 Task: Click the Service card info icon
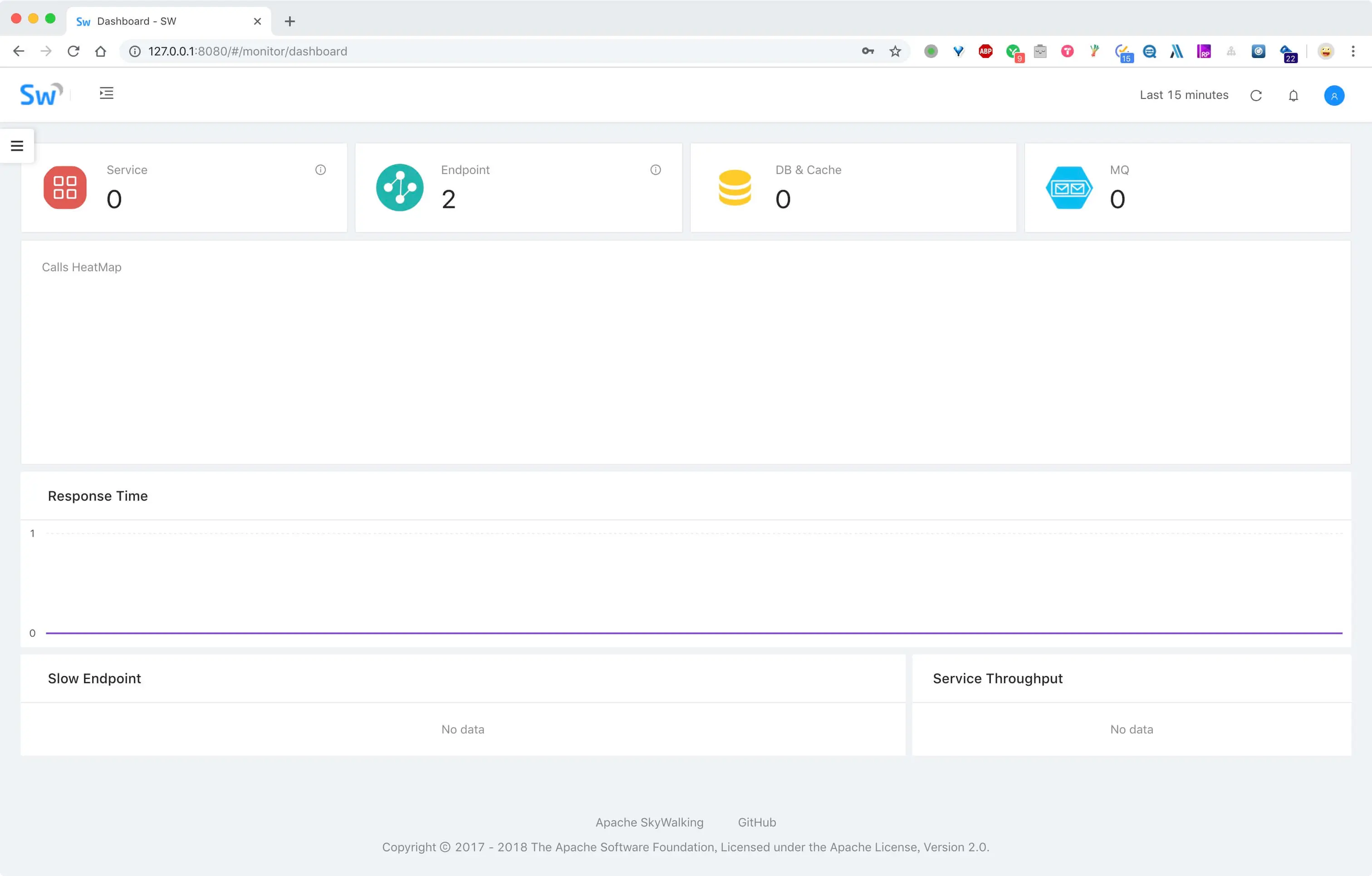pyautogui.click(x=321, y=170)
